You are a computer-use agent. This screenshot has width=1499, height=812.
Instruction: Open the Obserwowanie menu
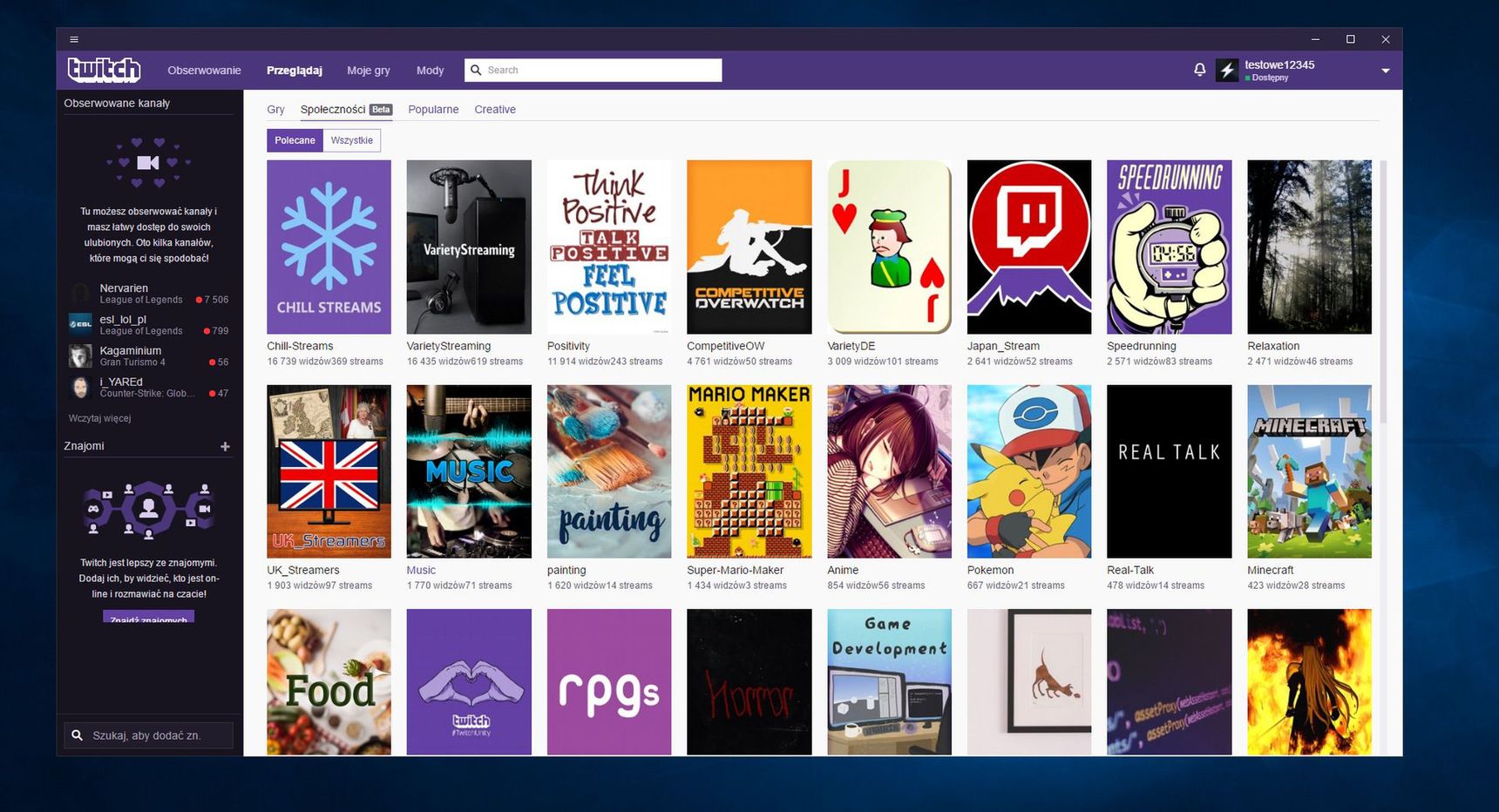tap(204, 71)
